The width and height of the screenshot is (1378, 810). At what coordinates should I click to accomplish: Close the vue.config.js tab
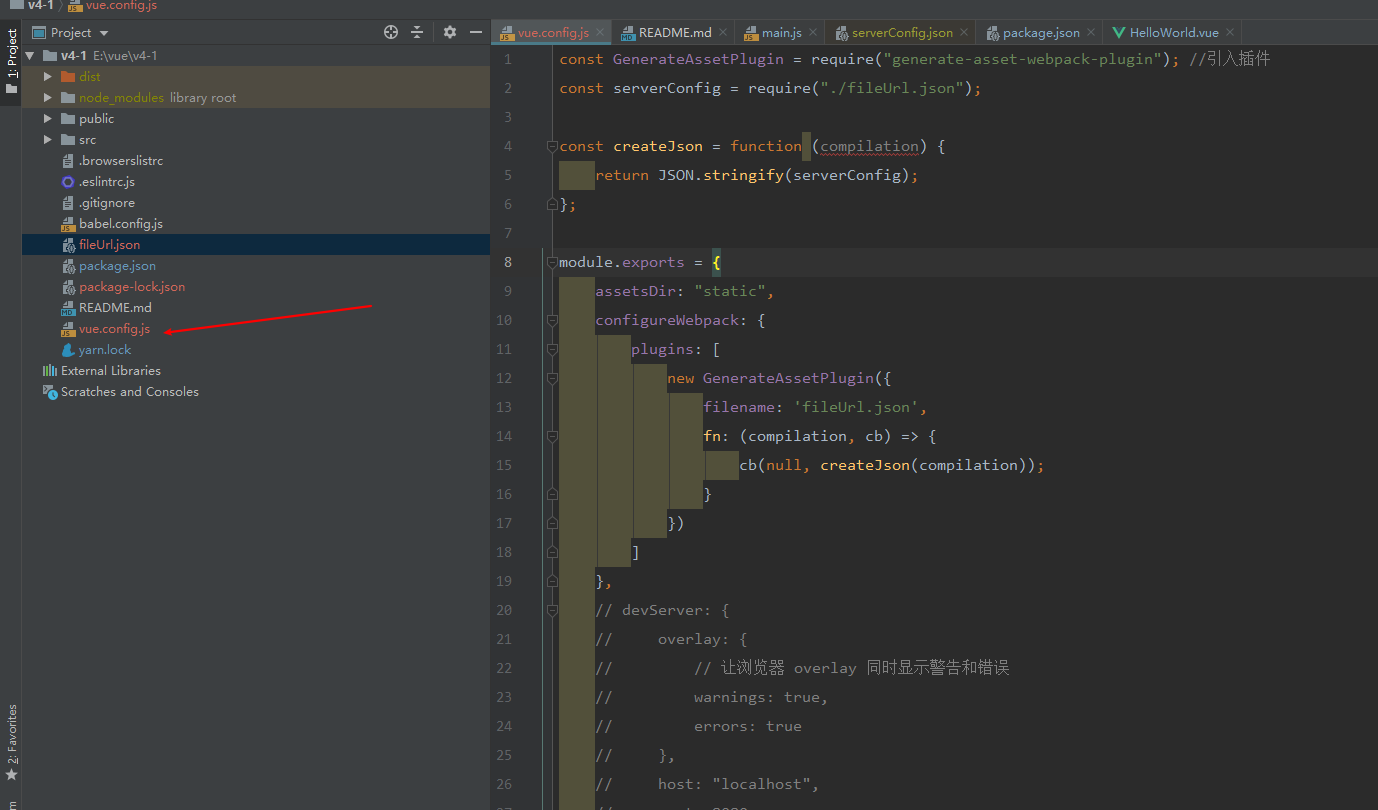(600, 33)
